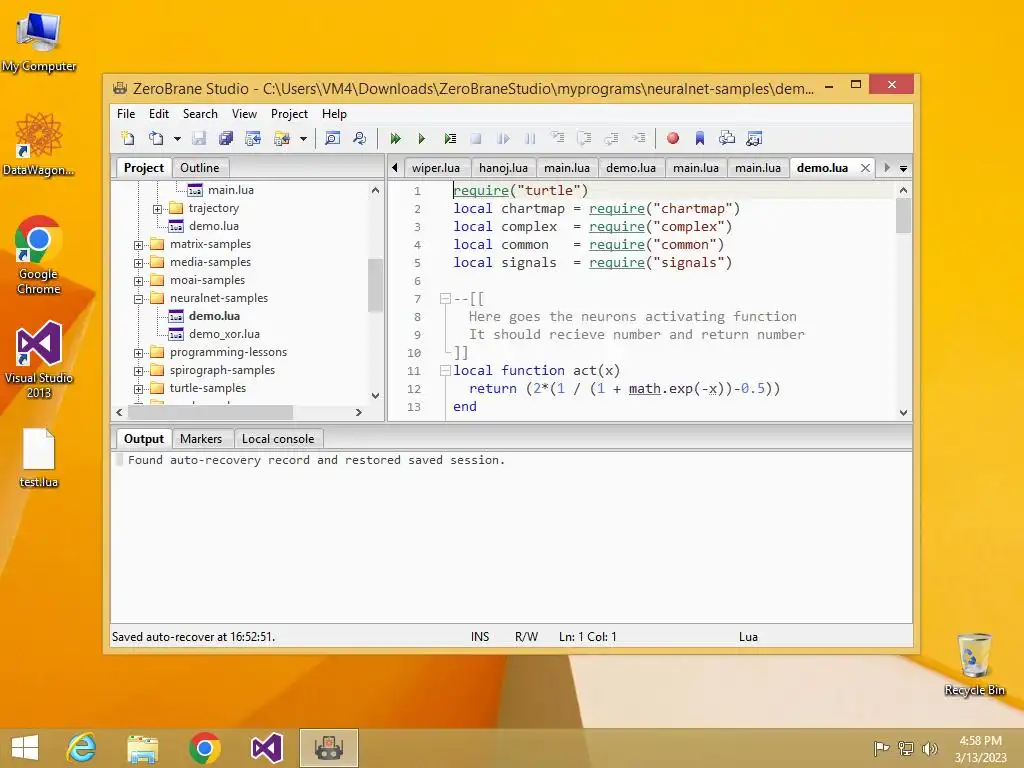Click the Break pause toolbar icon
Image resolution: width=1024 pixels, height=768 pixels.
pos(530,138)
